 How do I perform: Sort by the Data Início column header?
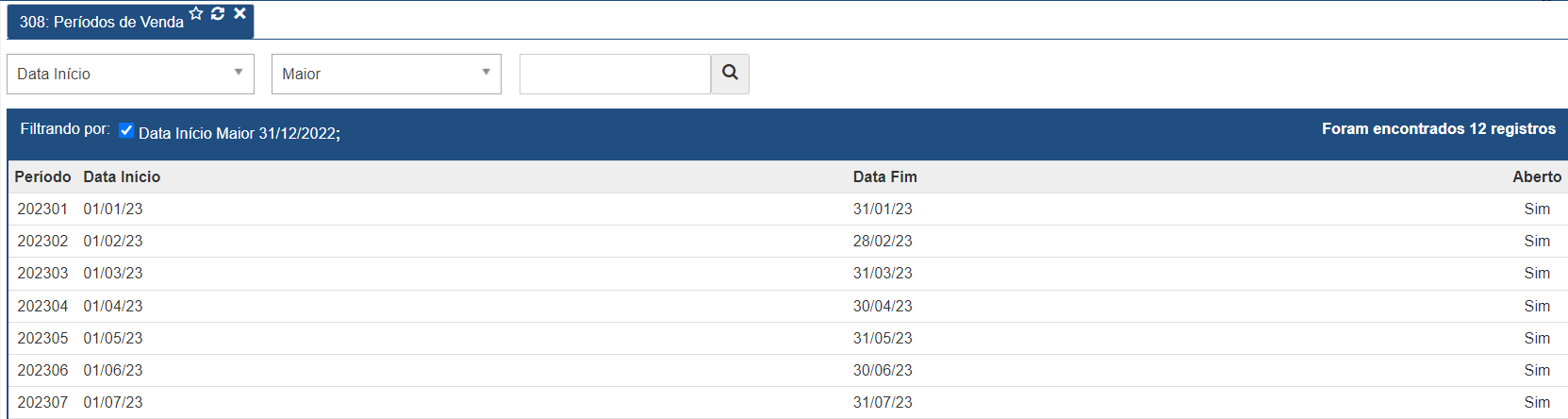coord(122,176)
